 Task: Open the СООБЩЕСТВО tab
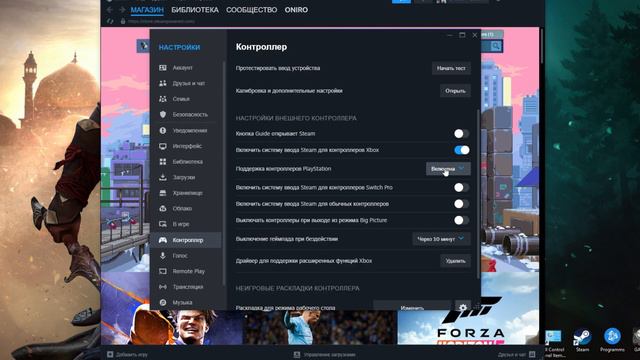(x=251, y=10)
